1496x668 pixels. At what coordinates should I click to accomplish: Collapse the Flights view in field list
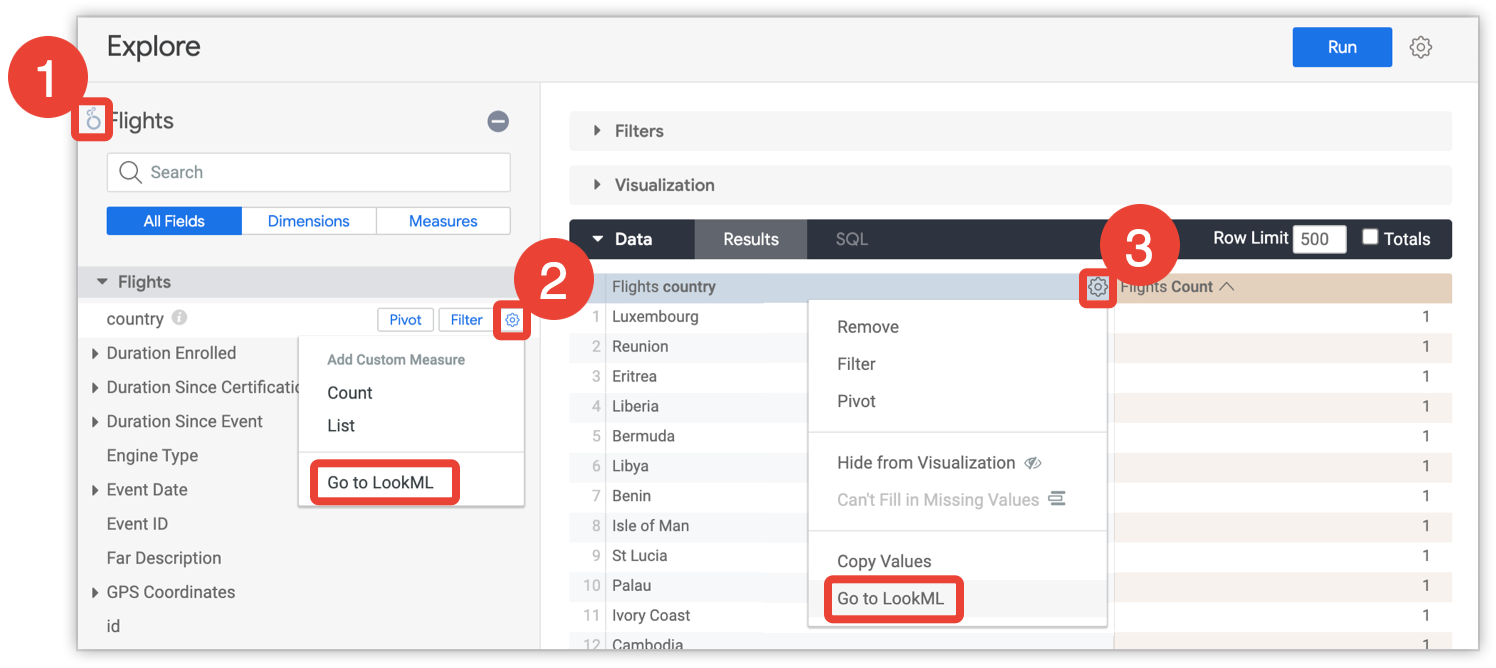pyautogui.click(x=102, y=282)
